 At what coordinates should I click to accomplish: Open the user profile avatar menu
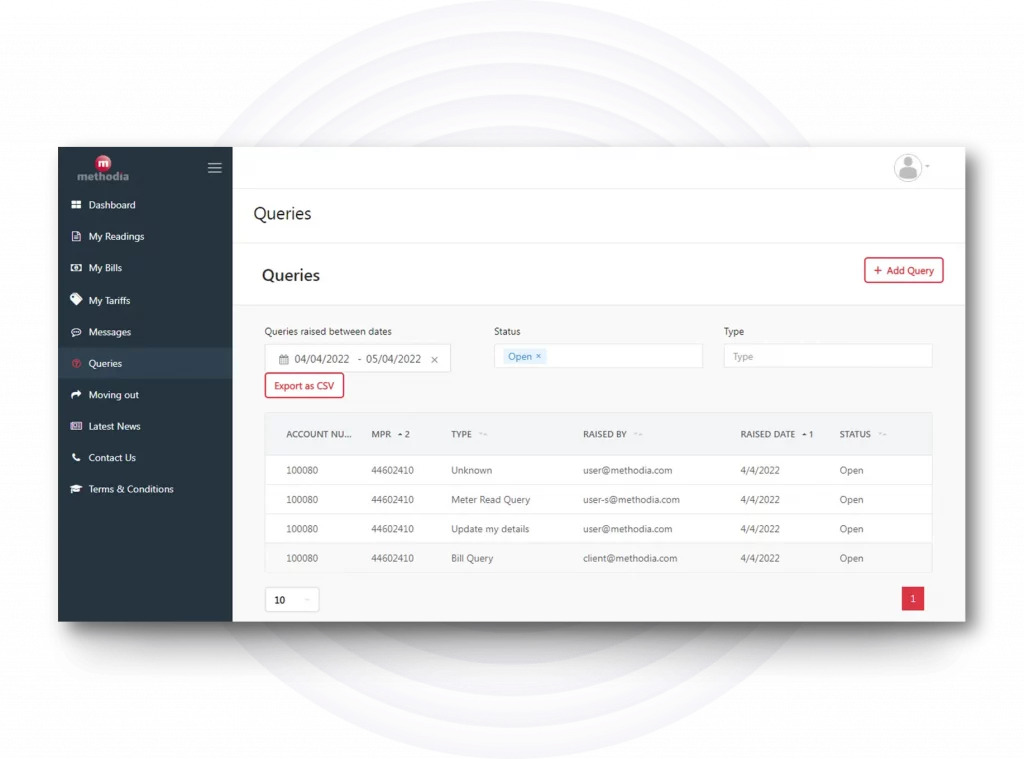point(908,168)
